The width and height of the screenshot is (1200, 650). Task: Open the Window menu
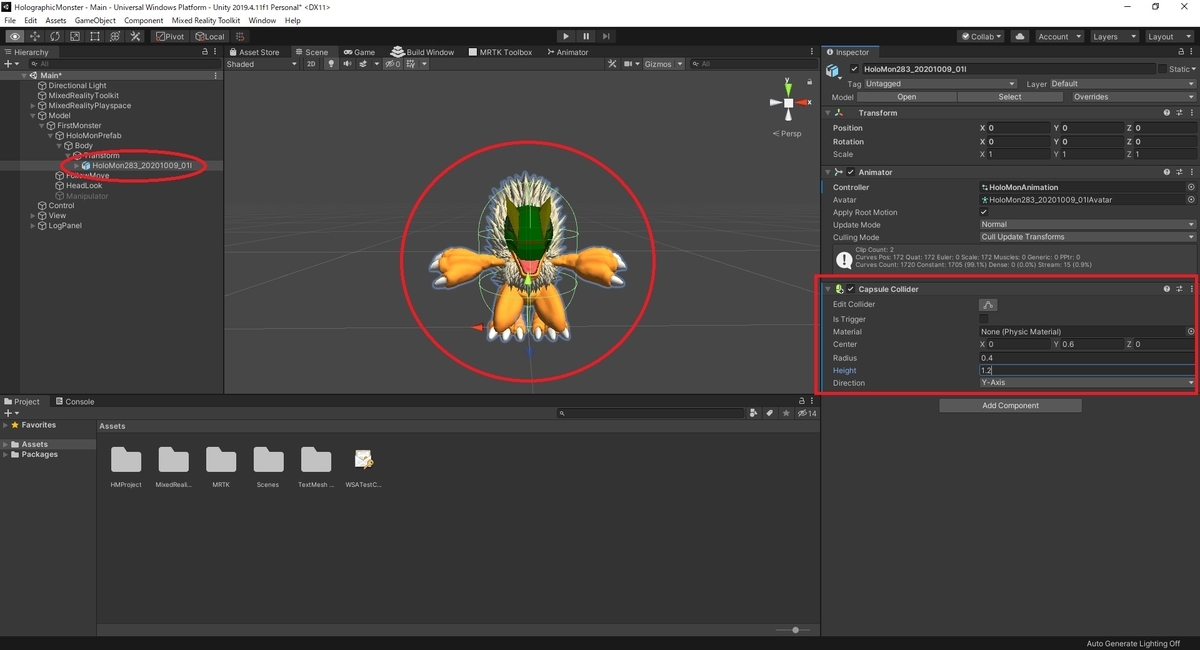(262, 20)
